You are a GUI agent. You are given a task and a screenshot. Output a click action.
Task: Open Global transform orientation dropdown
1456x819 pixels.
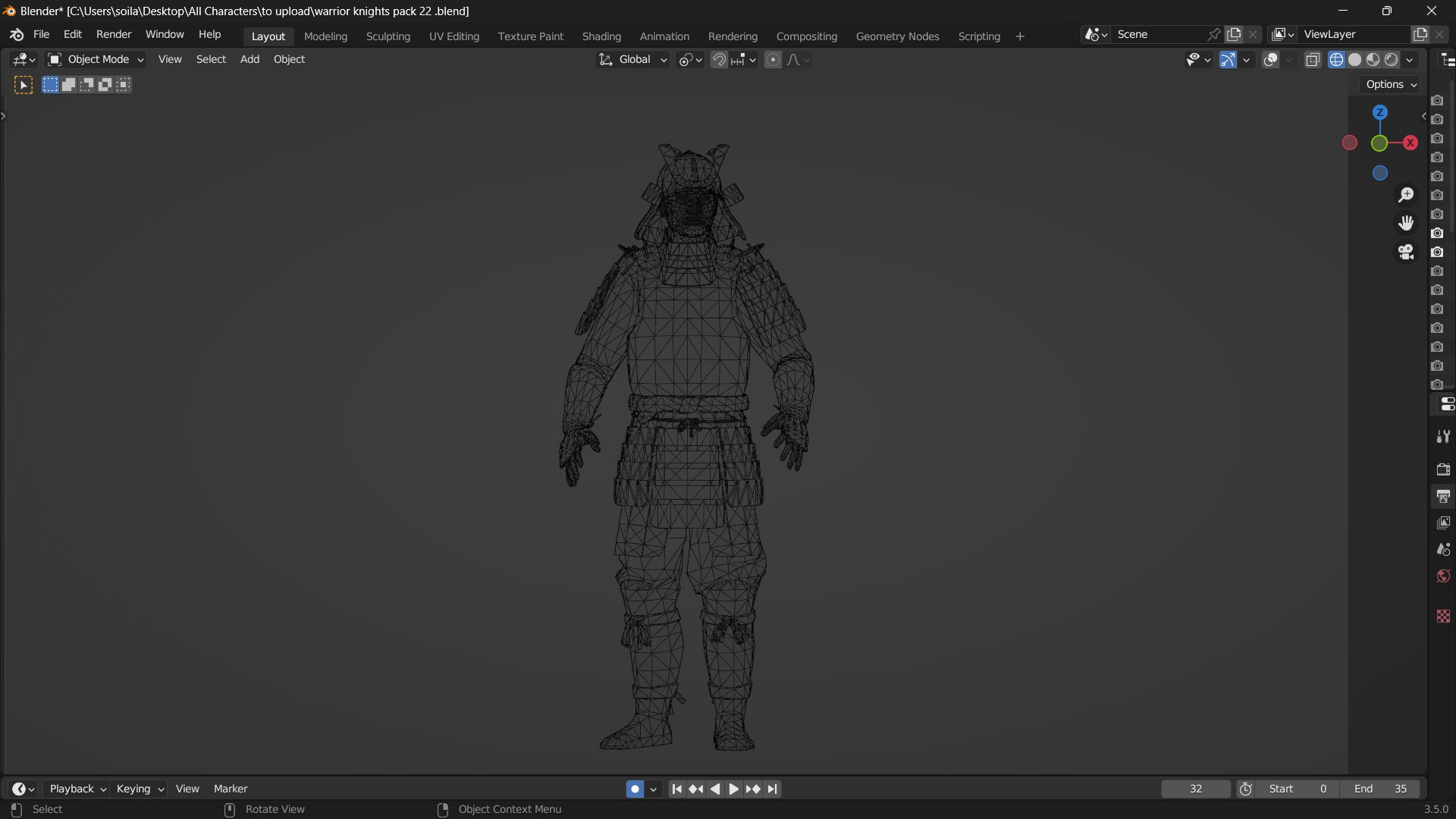[x=632, y=59]
